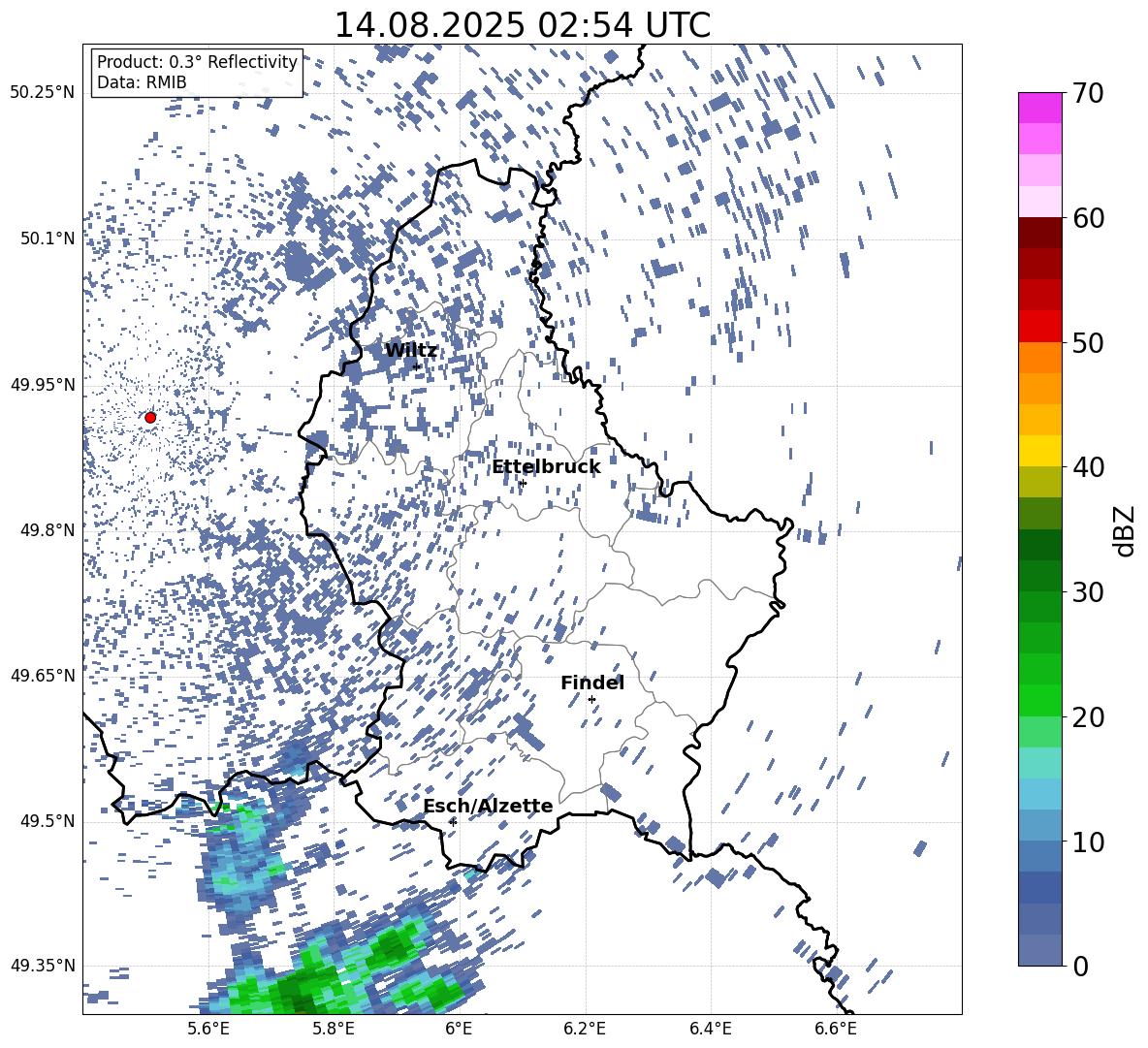Click the 50.25°N latitude label
This screenshot has height=1048, width=1148.
43,93
